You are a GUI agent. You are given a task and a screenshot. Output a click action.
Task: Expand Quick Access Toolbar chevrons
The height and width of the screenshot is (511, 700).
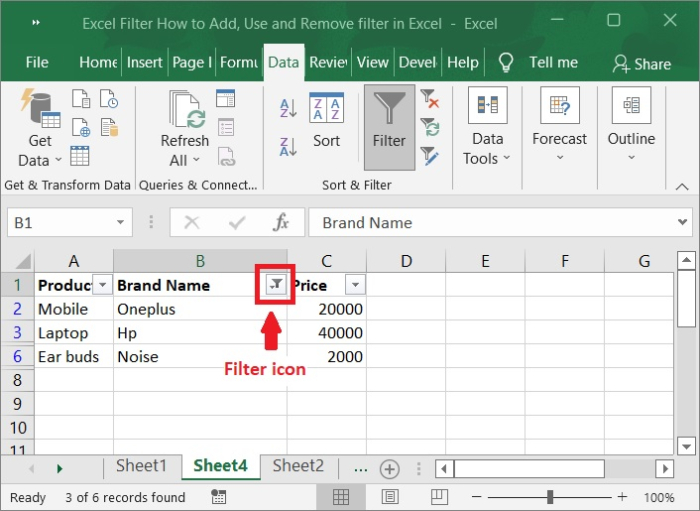[x=36, y=22]
